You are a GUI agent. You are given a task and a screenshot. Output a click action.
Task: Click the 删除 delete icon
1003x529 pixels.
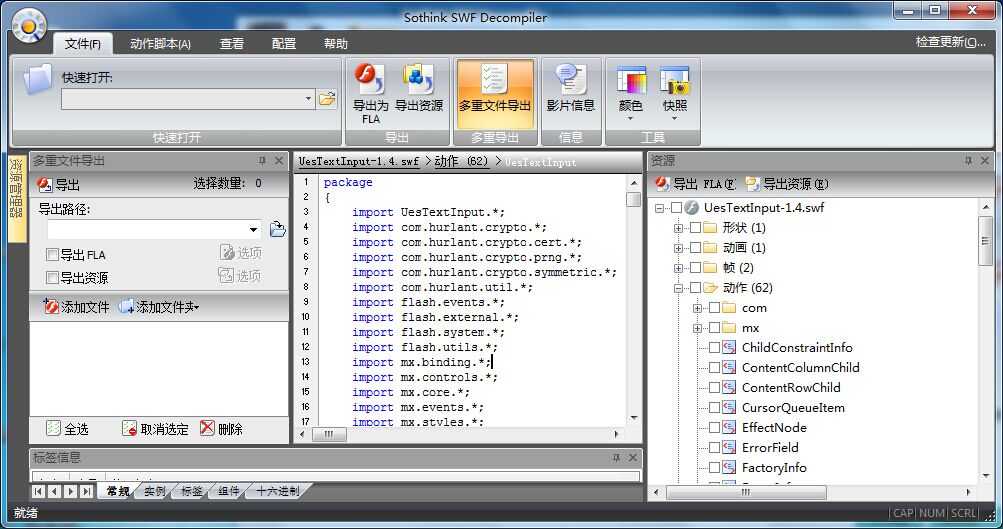point(207,428)
